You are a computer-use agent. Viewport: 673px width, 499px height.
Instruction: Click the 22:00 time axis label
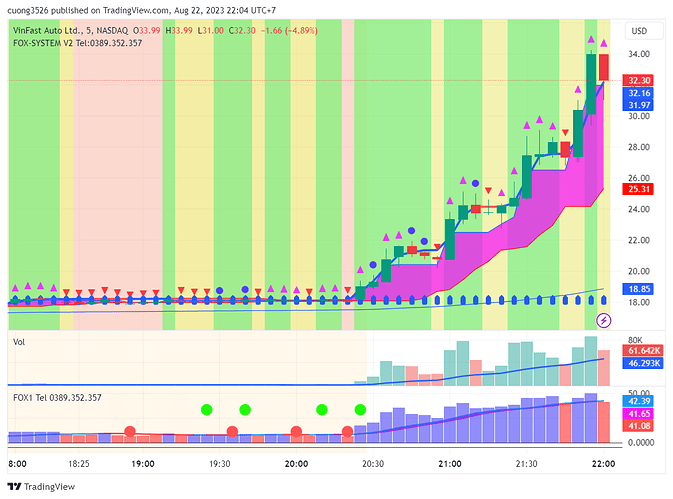pyautogui.click(x=603, y=464)
